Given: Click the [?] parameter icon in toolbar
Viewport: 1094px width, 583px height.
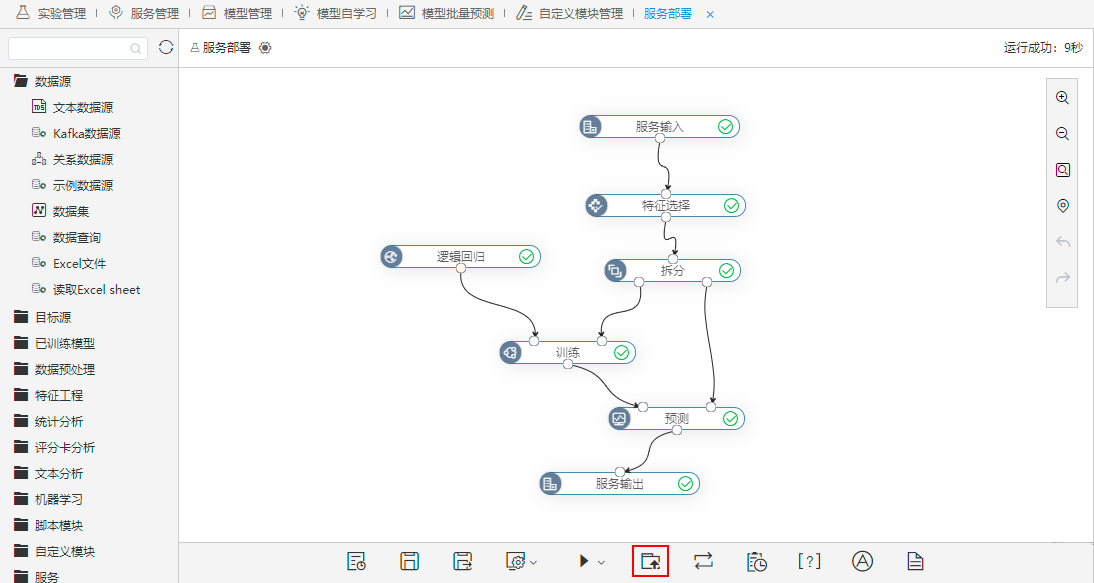Looking at the screenshot, I should coord(809,561).
